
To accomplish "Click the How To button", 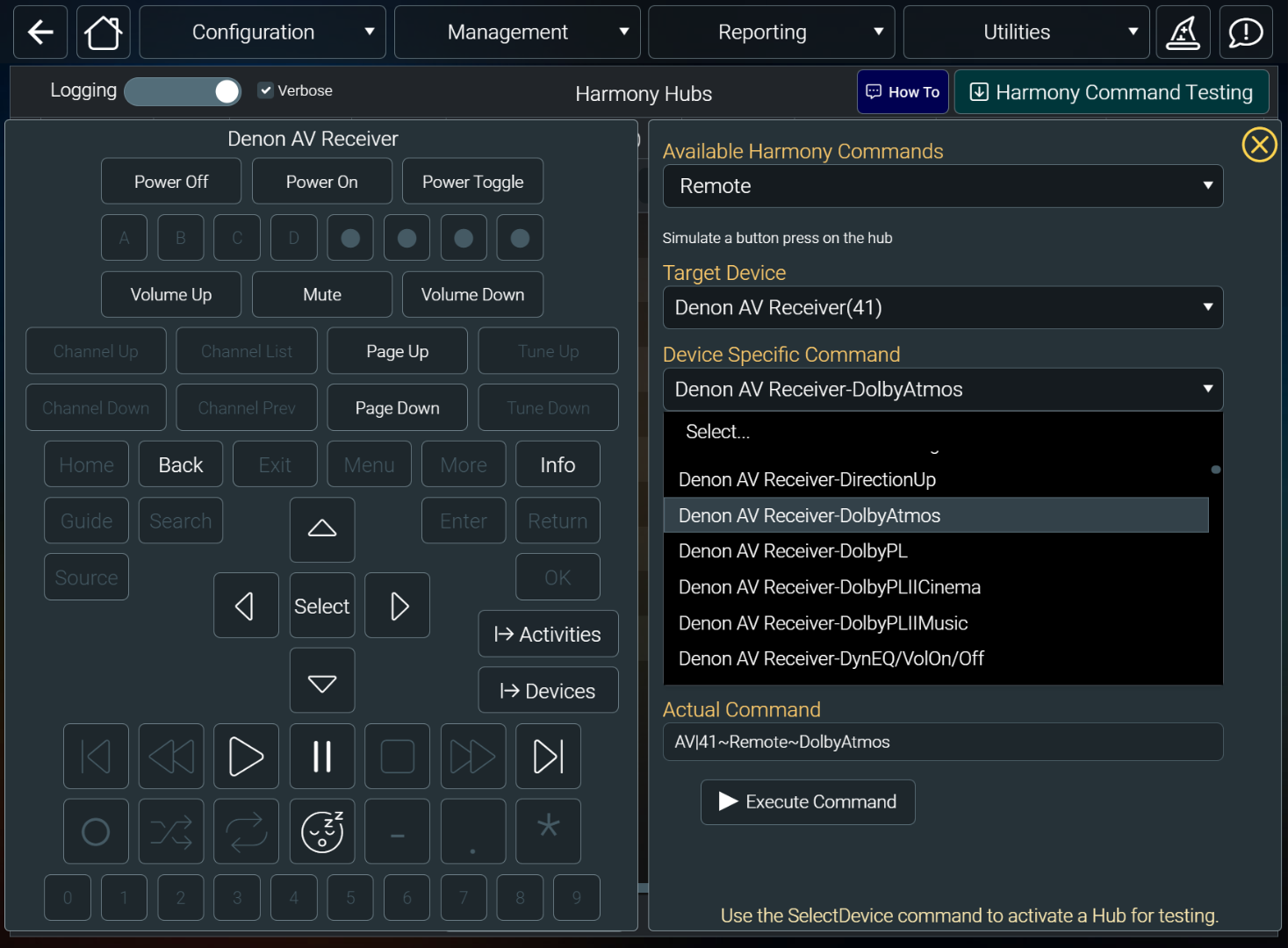I will pos(903,92).
